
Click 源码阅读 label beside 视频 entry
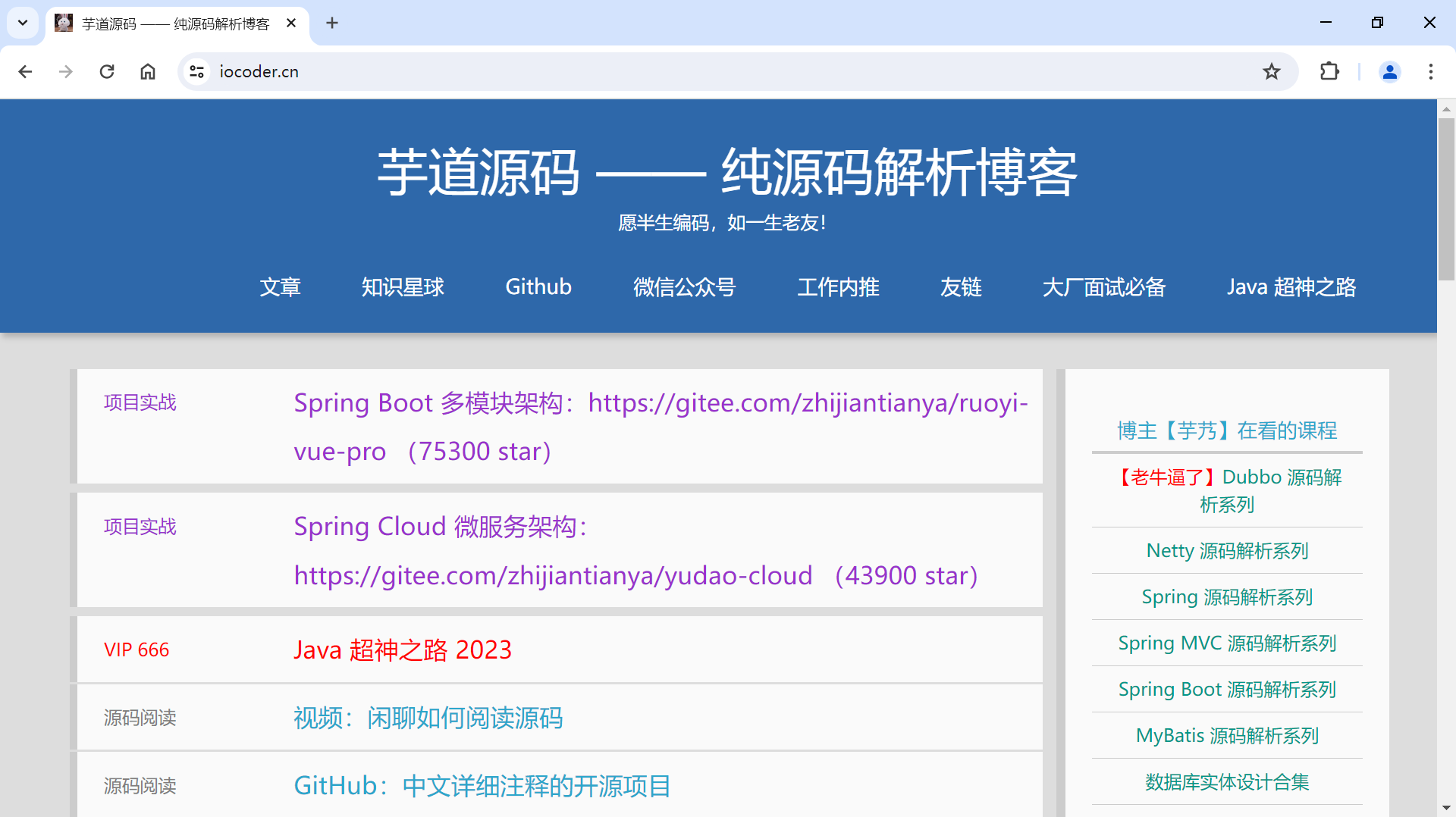(x=140, y=718)
